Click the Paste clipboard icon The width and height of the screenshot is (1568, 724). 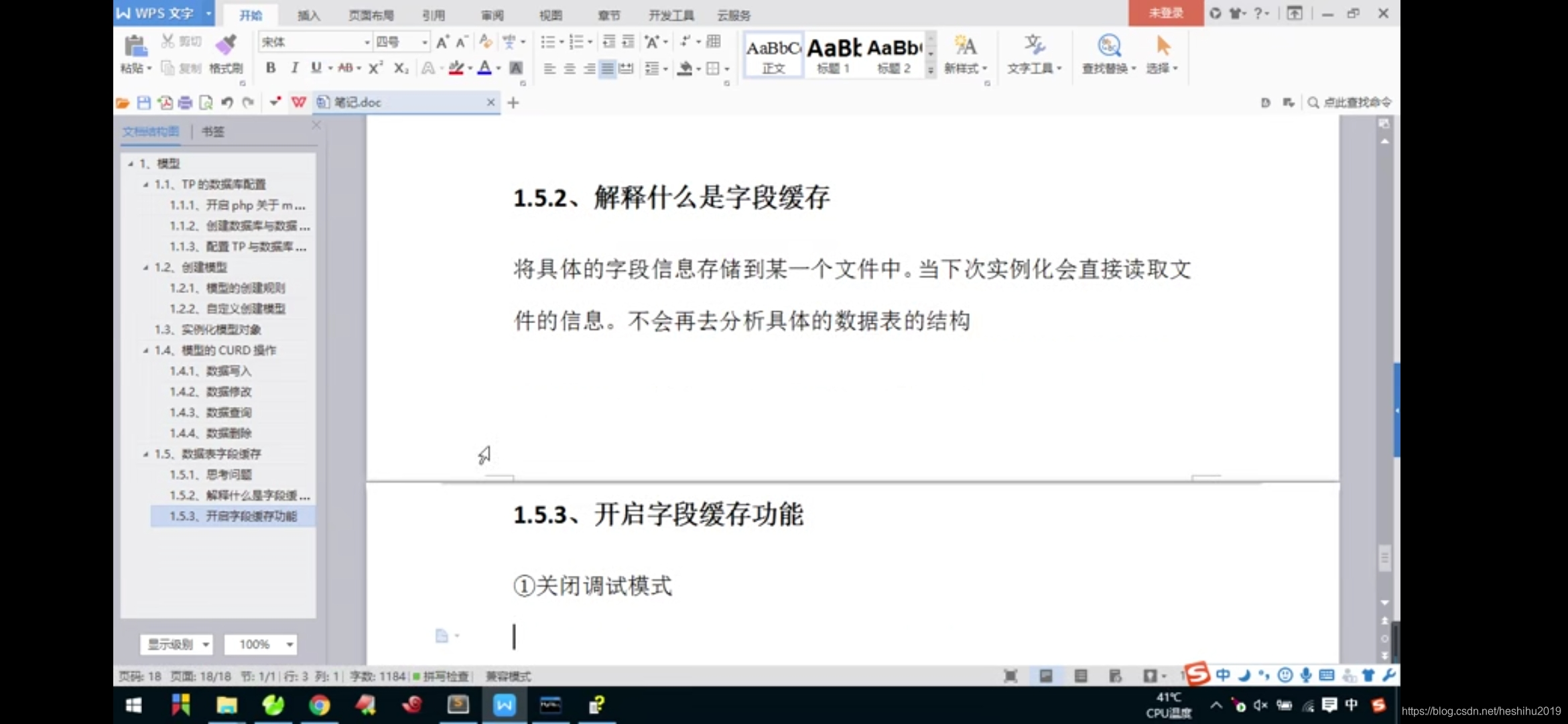pyautogui.click(x=135, y=46)
